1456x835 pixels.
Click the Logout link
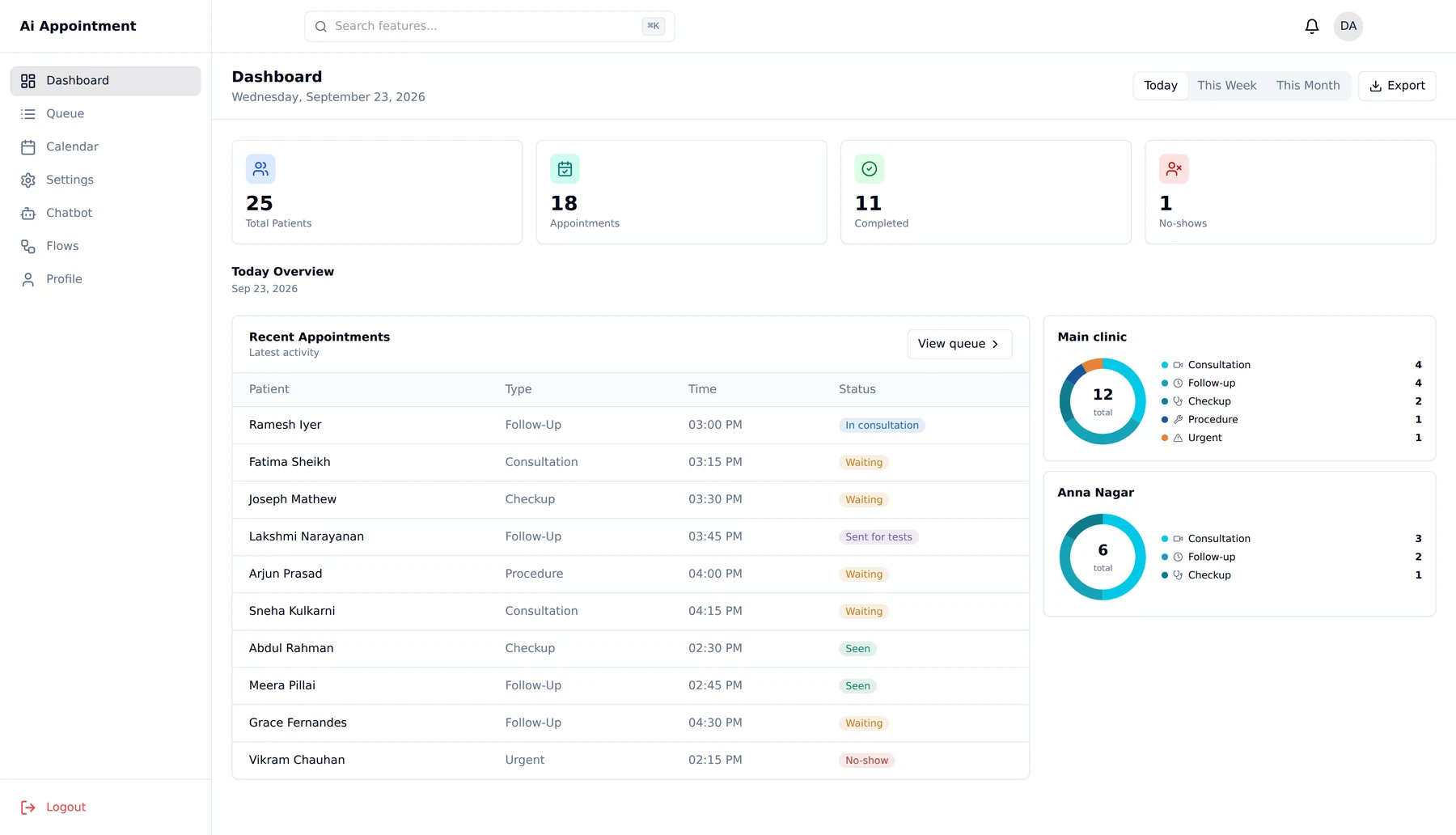coord(105,807)
